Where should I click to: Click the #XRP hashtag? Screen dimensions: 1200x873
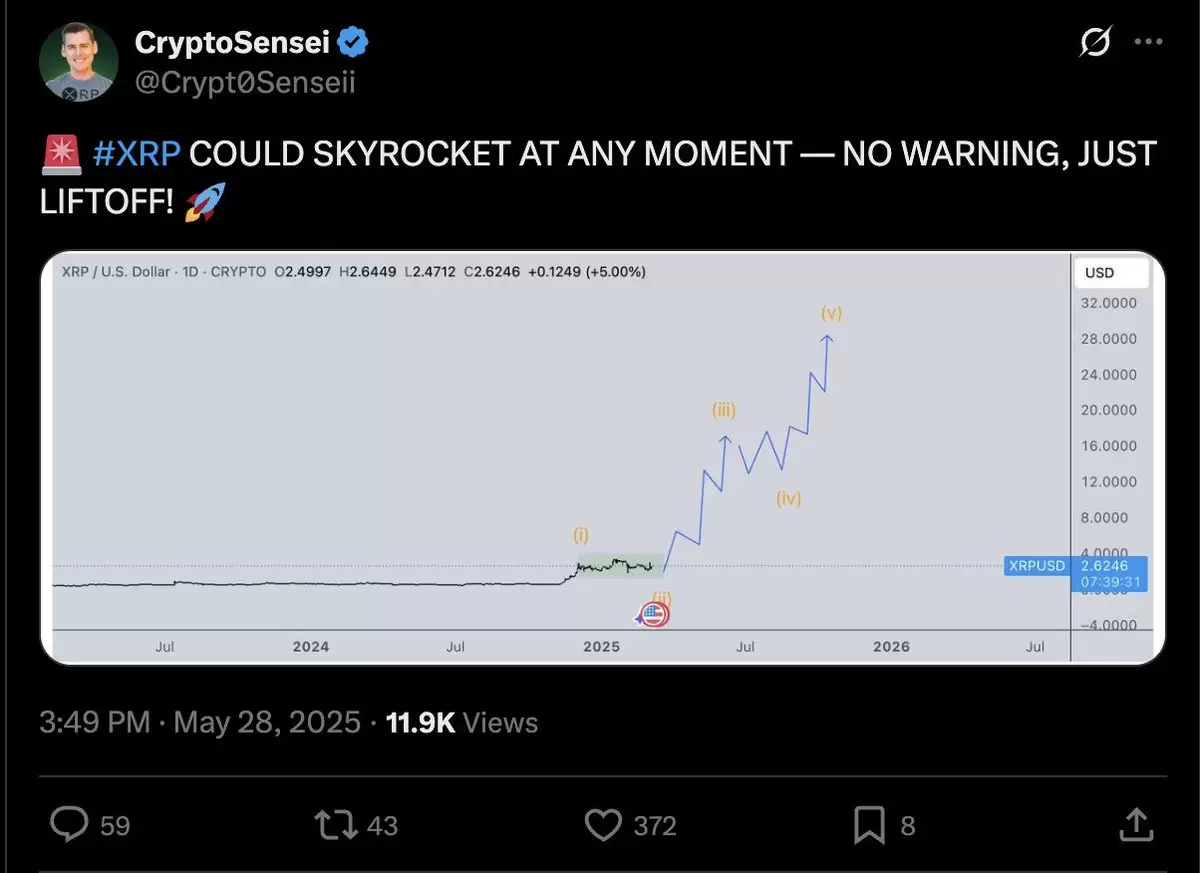[x=135, y=154]
